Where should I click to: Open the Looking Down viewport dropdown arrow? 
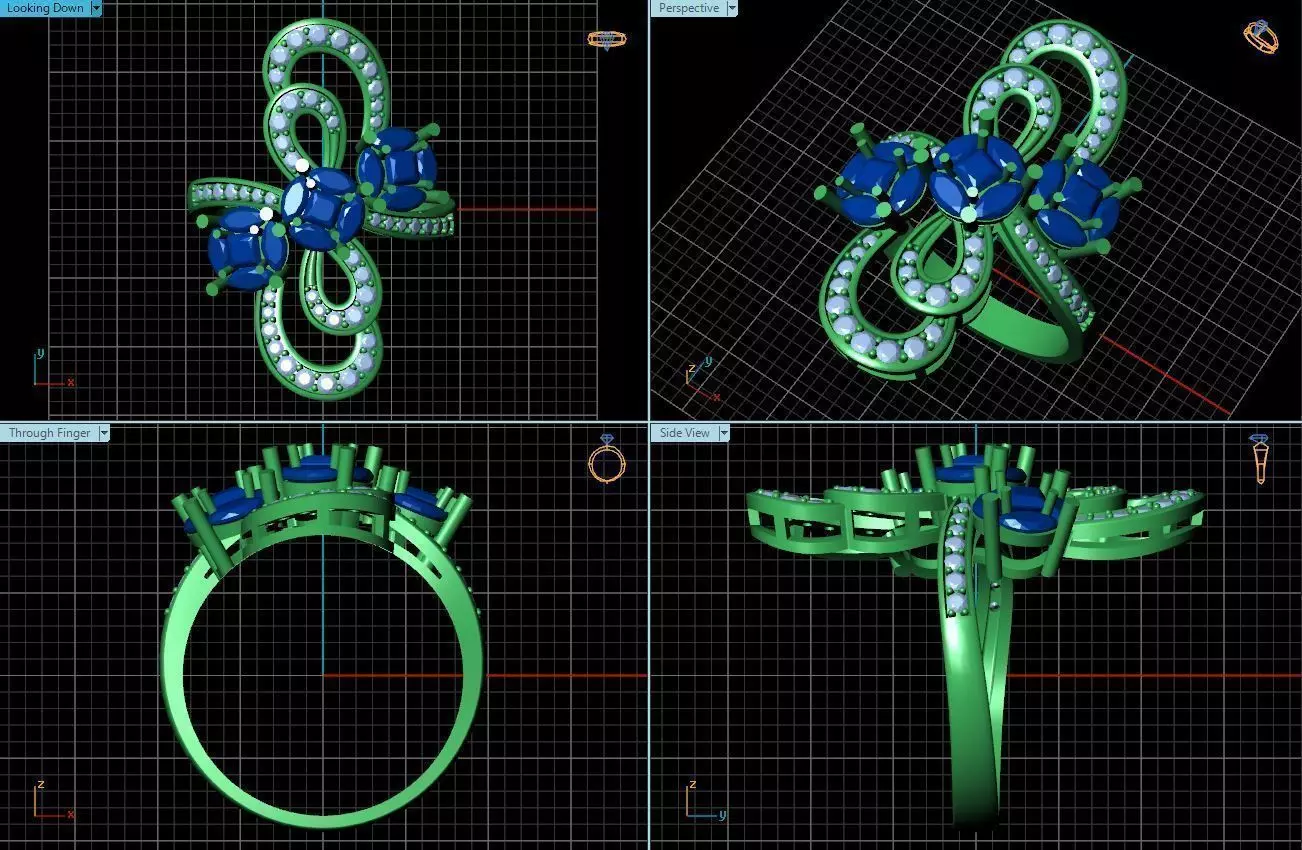pos(96,8)
